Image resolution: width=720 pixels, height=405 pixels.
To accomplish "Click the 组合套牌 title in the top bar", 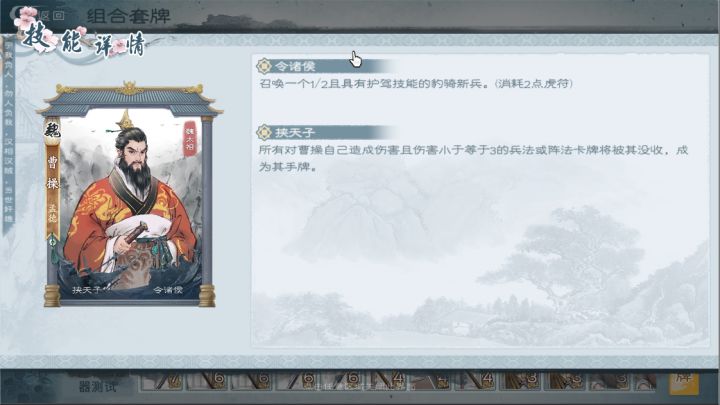I will click(129, 16).
